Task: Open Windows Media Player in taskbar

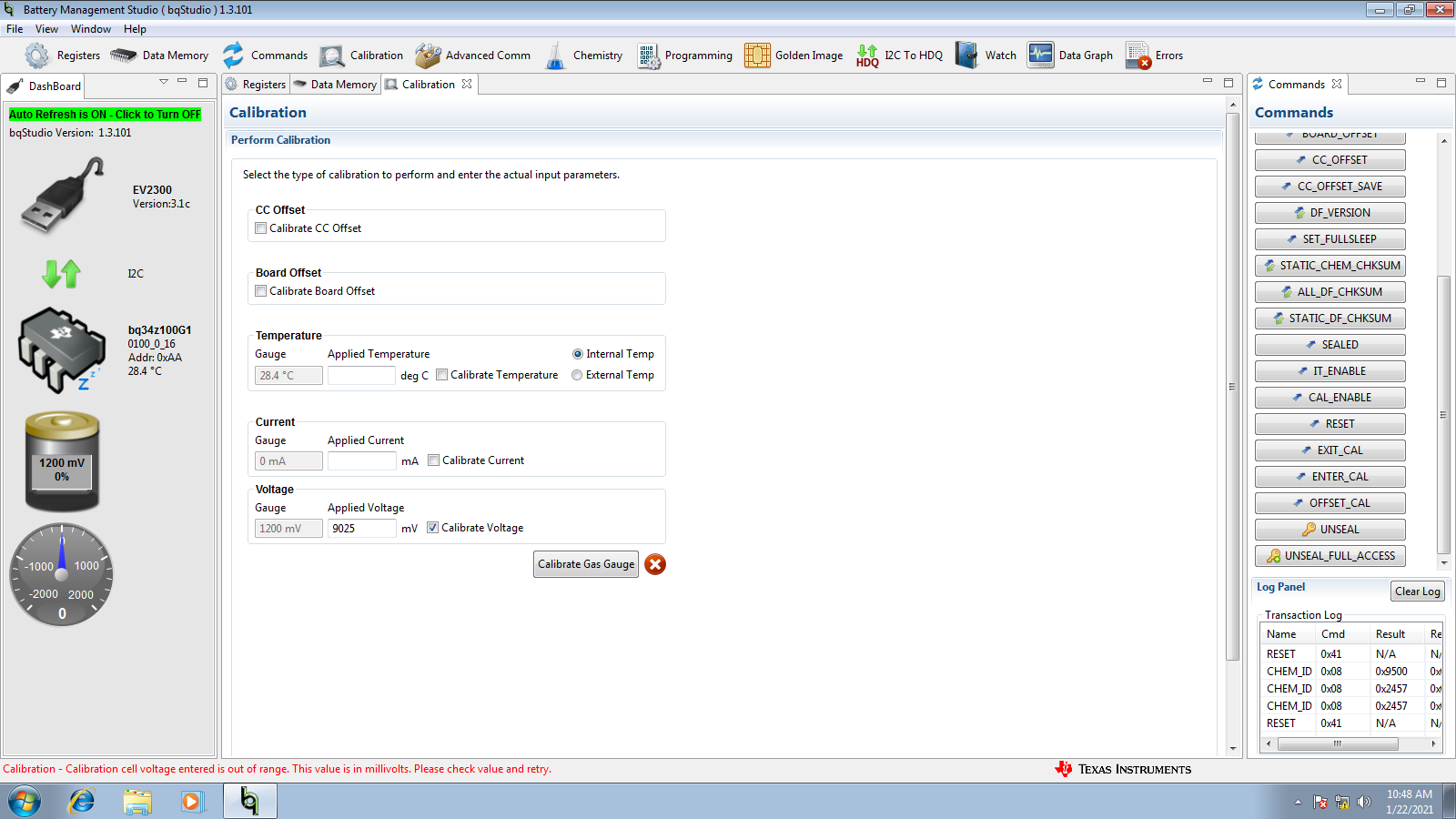Action: 192,802
